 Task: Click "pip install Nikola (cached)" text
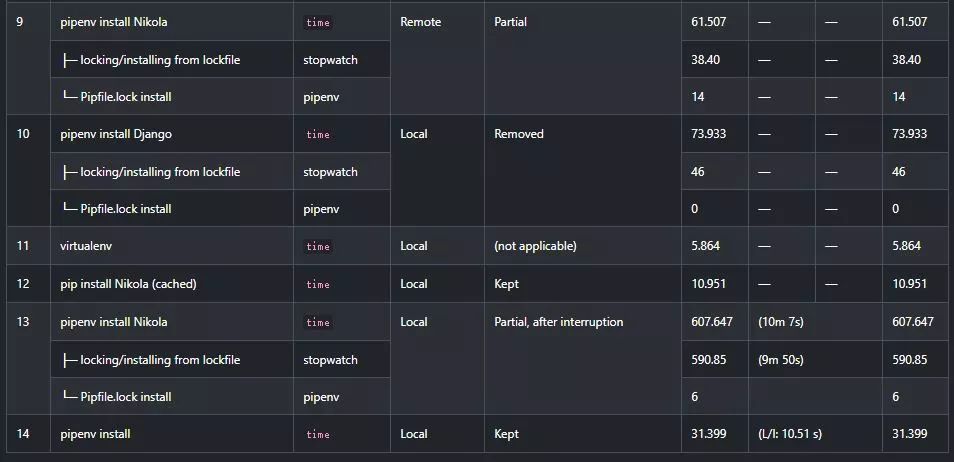click(128, 284)
